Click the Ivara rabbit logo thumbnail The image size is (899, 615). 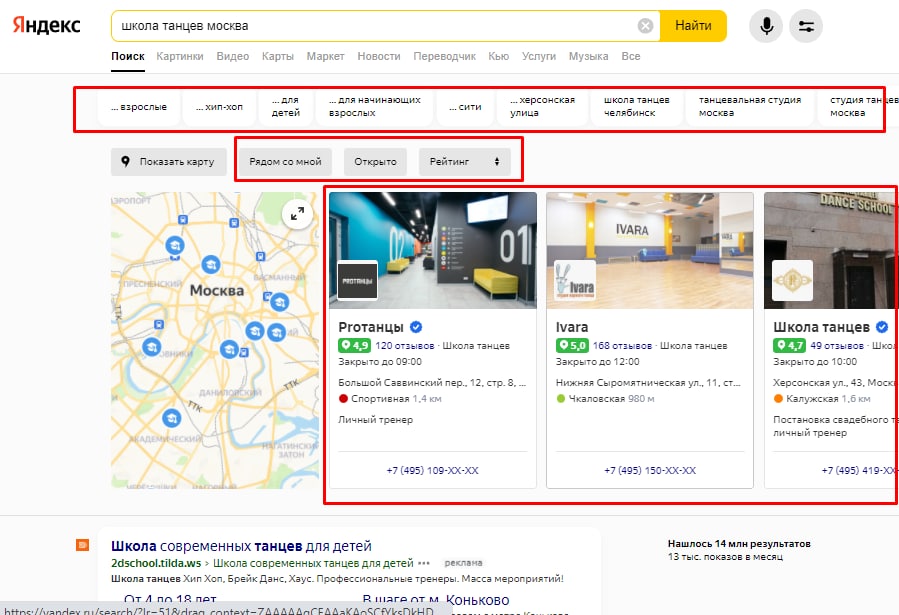tap(575, 280)
